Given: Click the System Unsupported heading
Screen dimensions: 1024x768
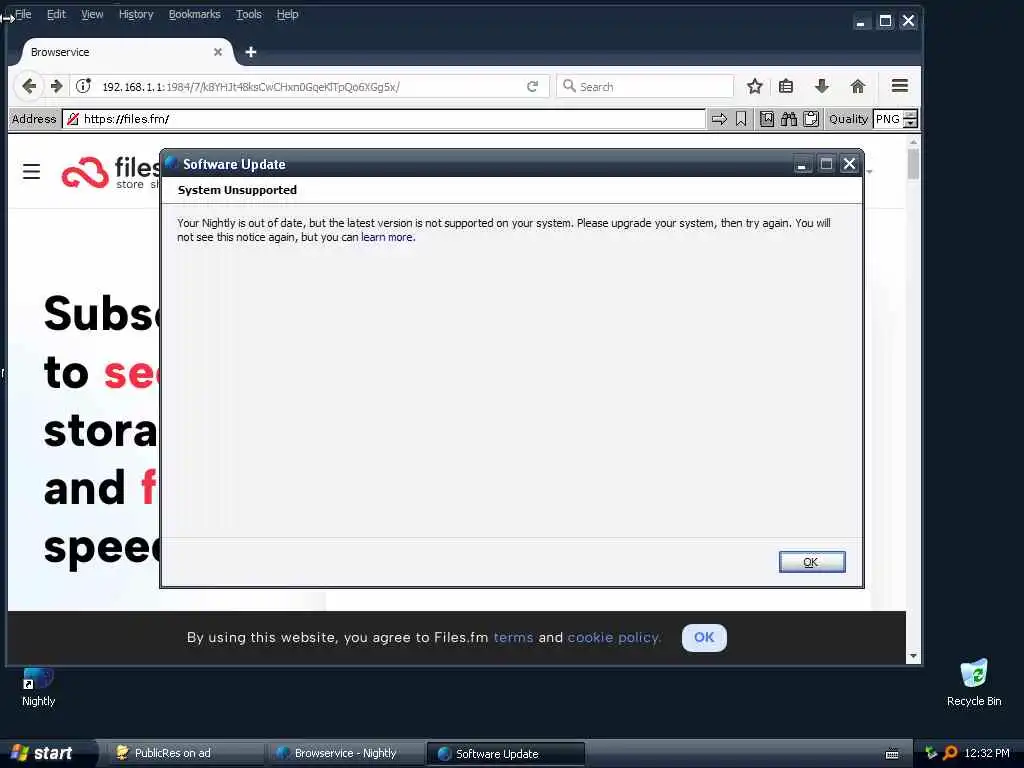Looking at the screenshot, I should coord(237,190).
